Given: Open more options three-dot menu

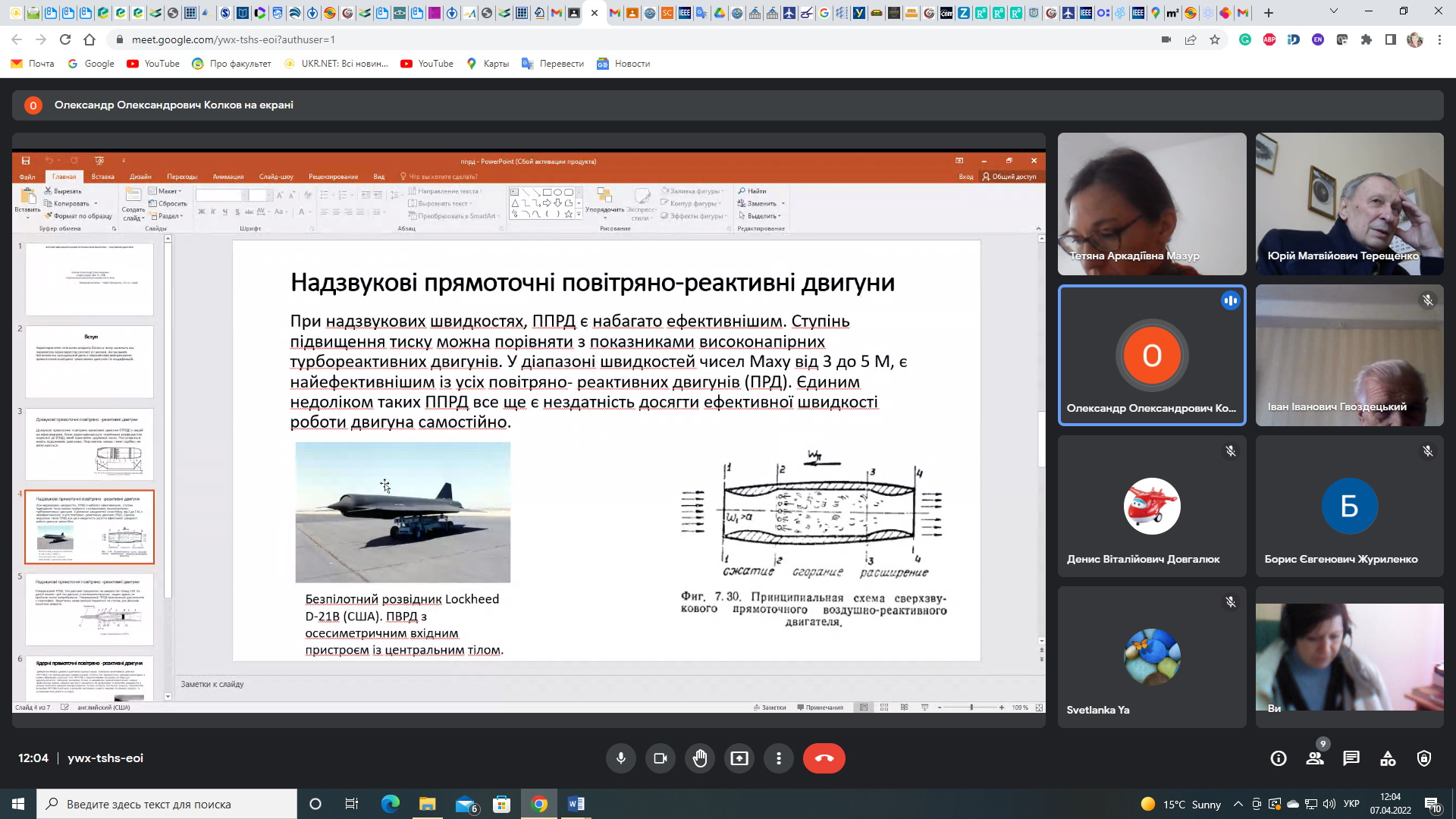Looking at the screenshot, I should point(779,758).
